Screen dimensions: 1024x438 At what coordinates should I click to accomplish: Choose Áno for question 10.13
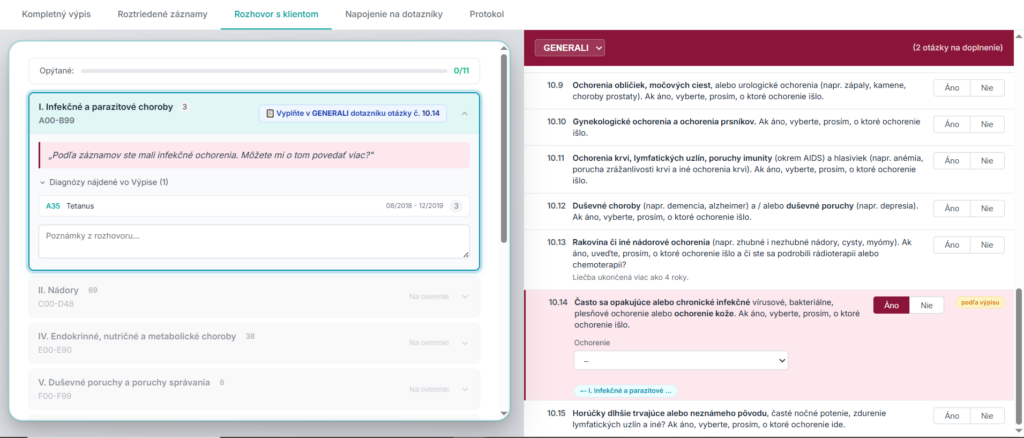point(952,245)
